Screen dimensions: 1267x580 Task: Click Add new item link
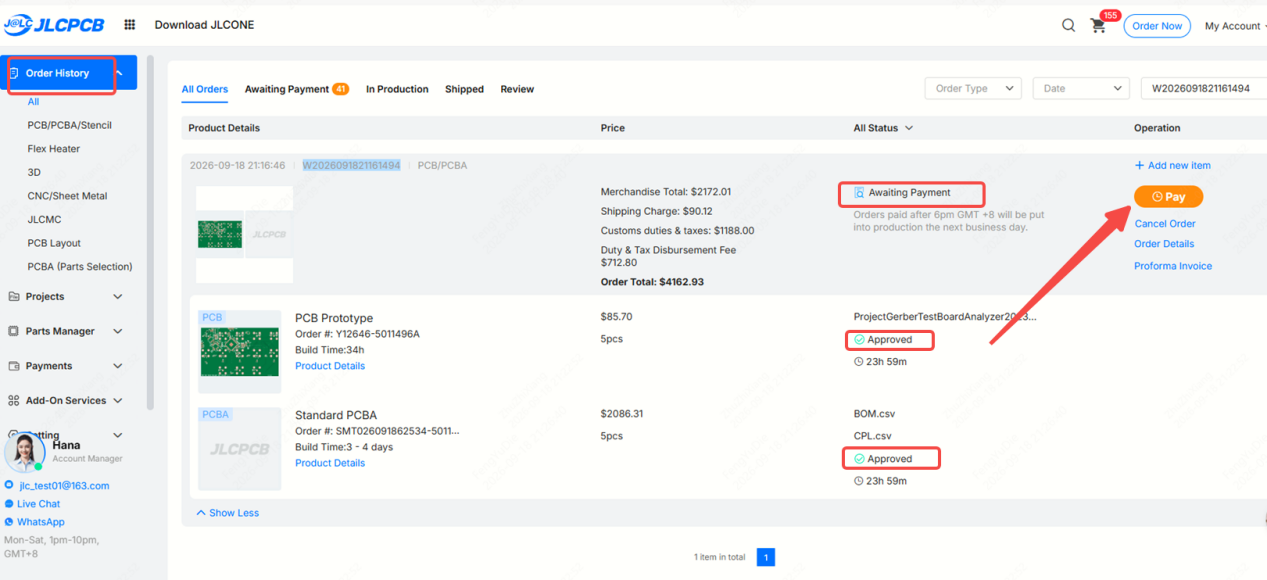click(1173, 166)
